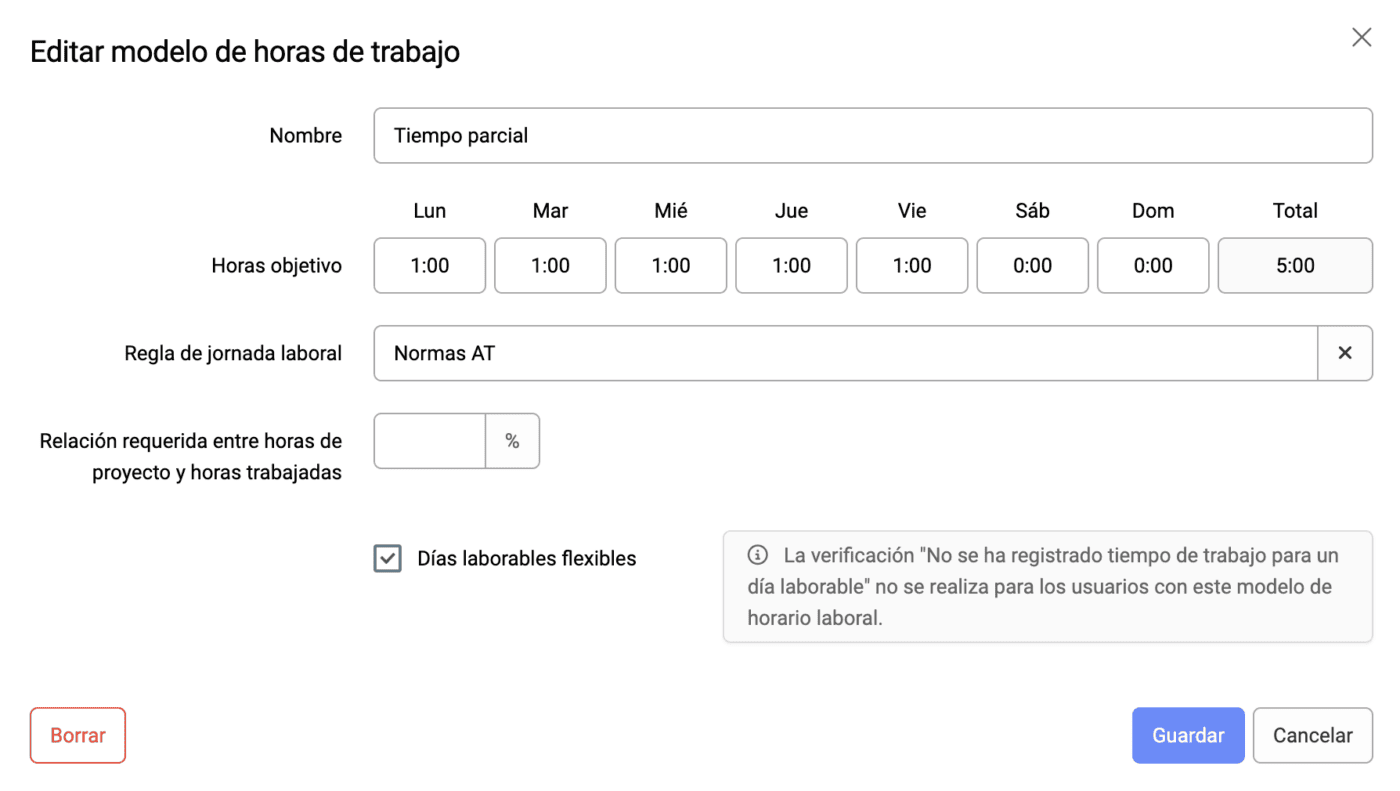
Task: Click the Lun target hours field
Action: 429,265
